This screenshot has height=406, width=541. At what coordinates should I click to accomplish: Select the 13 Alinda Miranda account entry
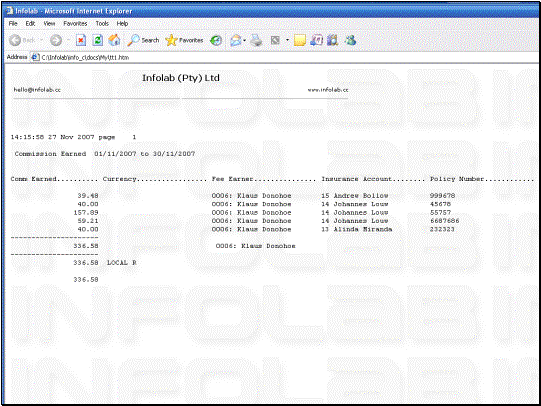click(x=357, y=229)
